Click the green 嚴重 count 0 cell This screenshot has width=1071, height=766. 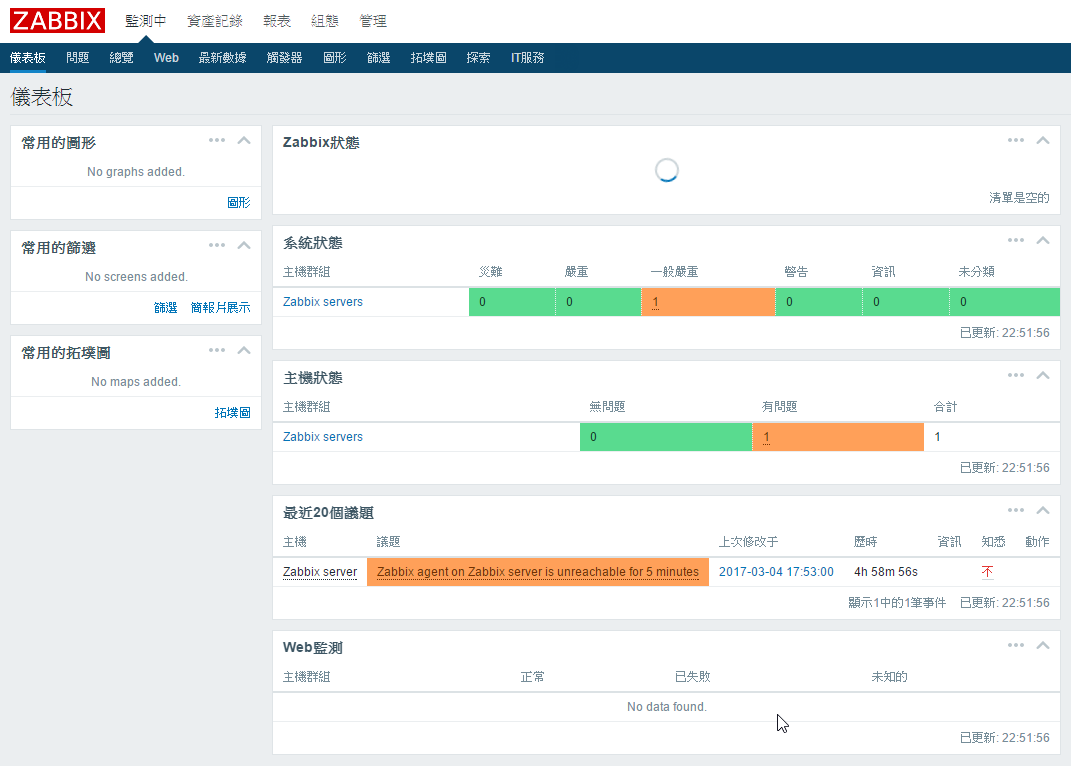(598, 302)
